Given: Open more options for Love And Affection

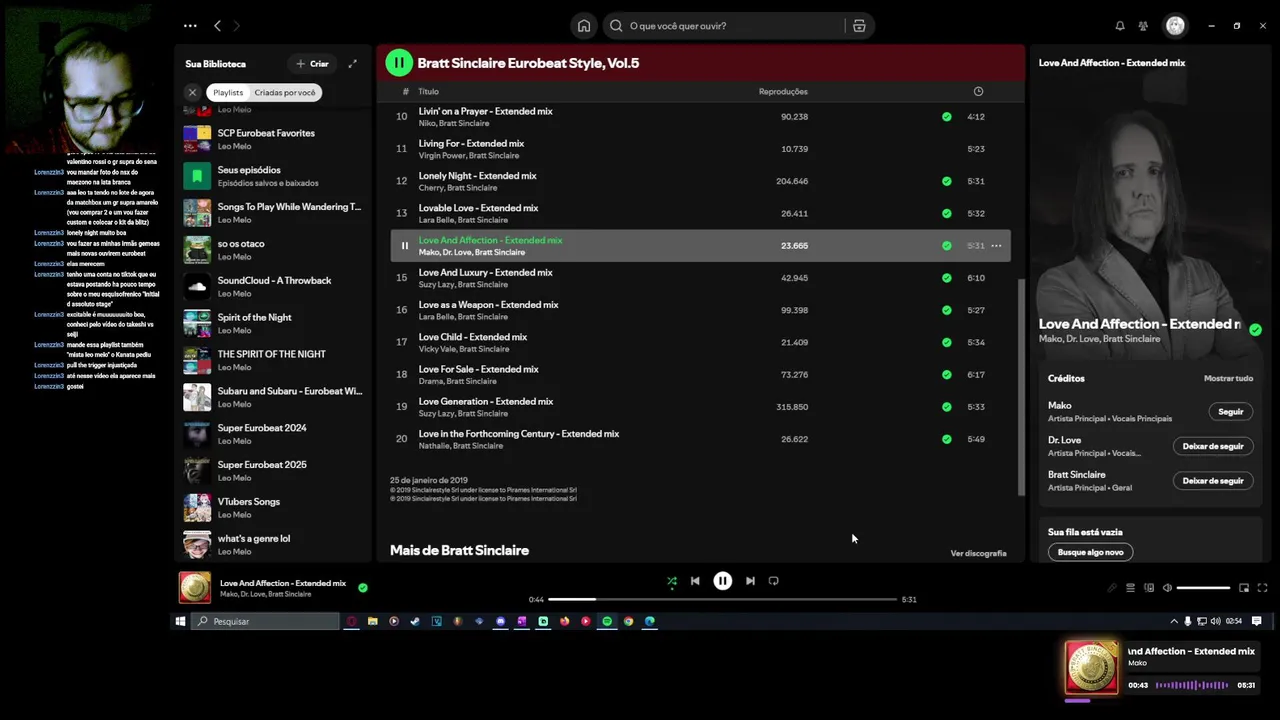Looking at the screenshot, I should [x=996, y=246].
